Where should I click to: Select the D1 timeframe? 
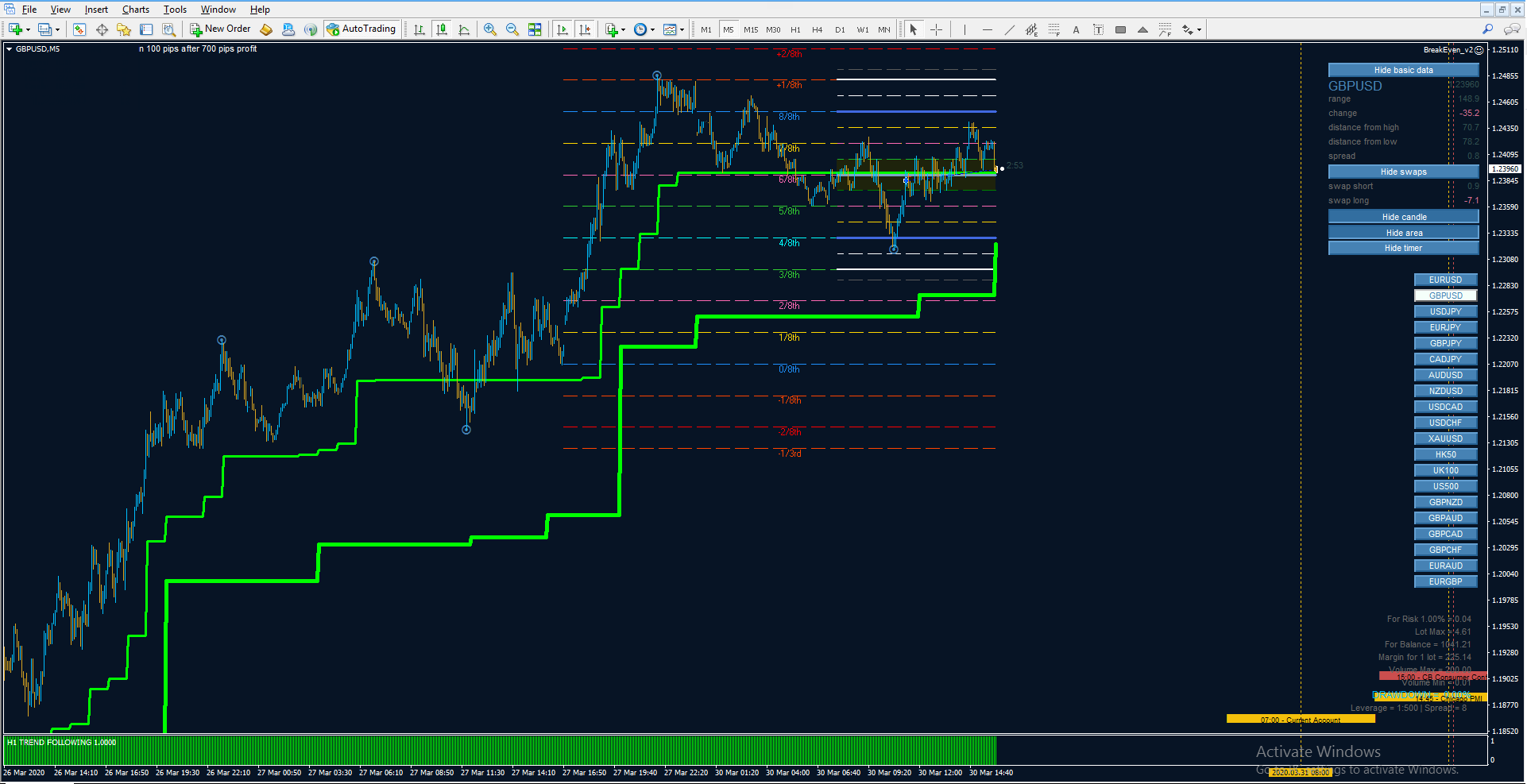(840, 29)
